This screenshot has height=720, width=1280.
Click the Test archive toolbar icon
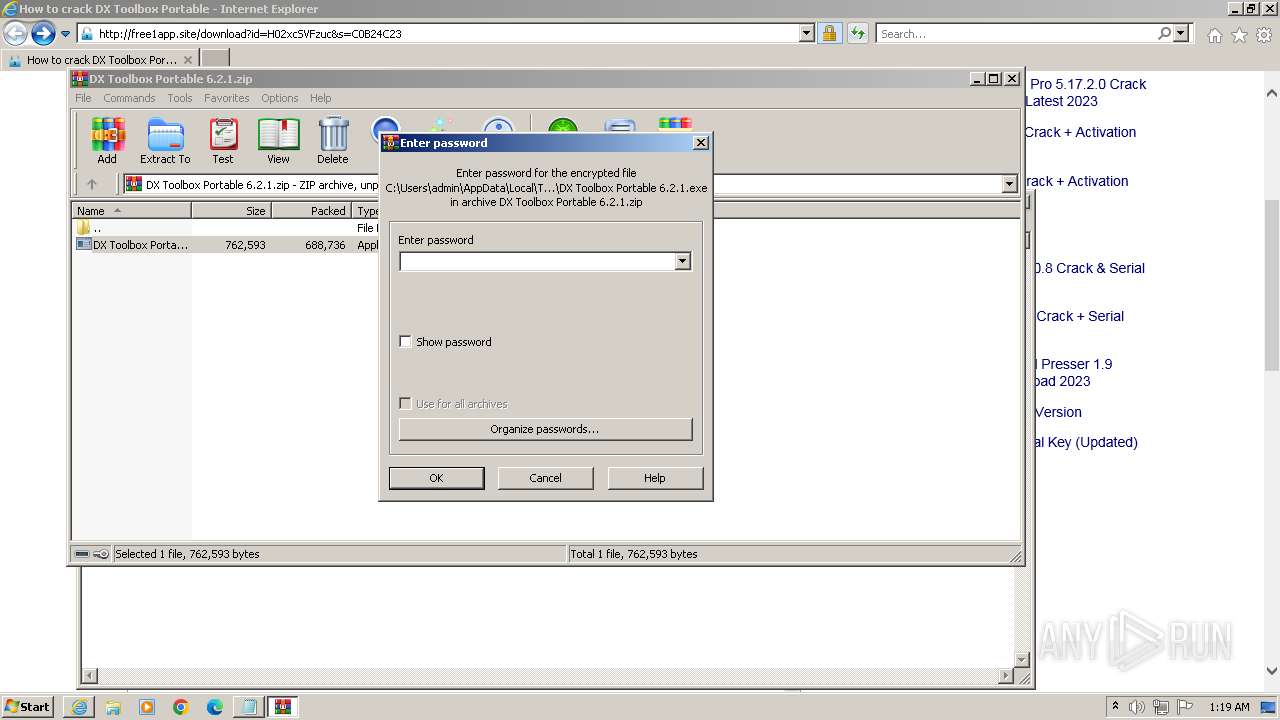pos(223,141)
